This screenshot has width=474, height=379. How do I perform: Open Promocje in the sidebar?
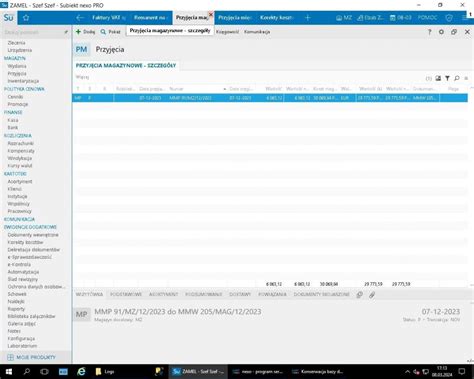pyautogui.click(x=18, y=104)
